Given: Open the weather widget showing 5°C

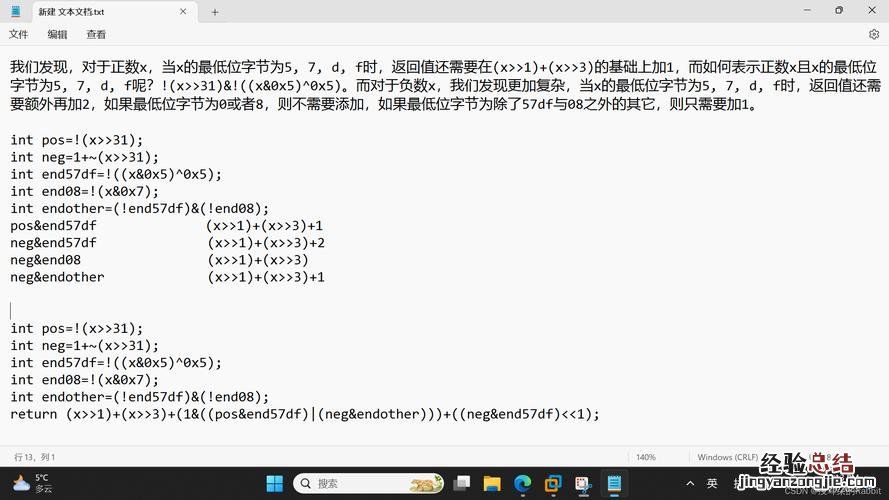Looking at the screenshot, I should click(30, 484).
